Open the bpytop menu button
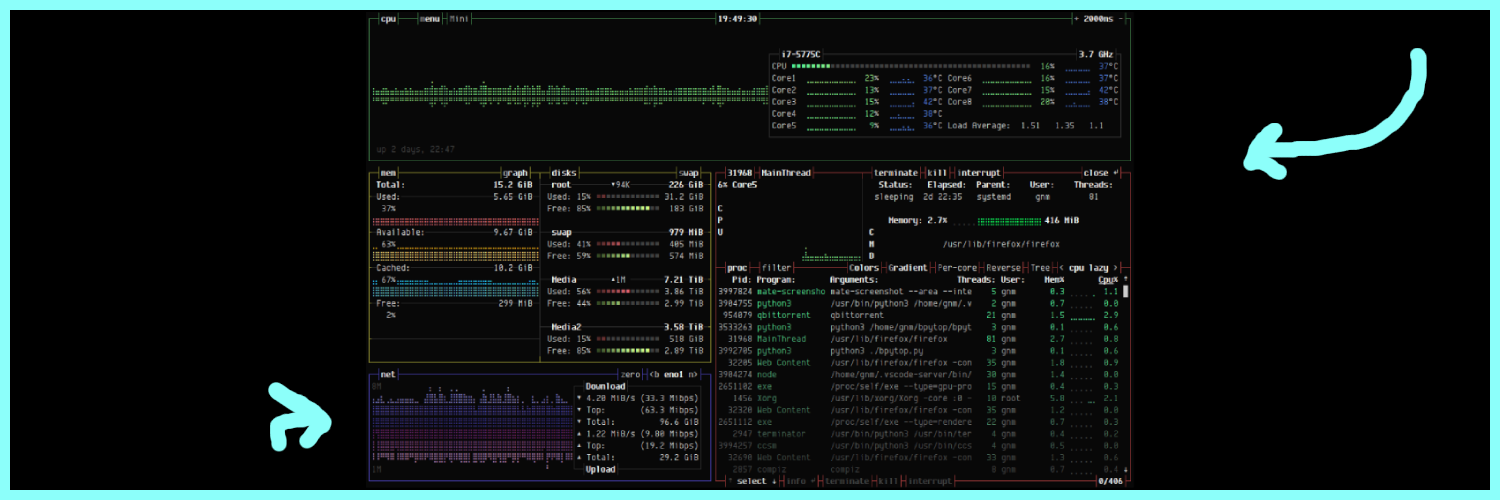The image size is (1500, 500). [x=430, y=18]
